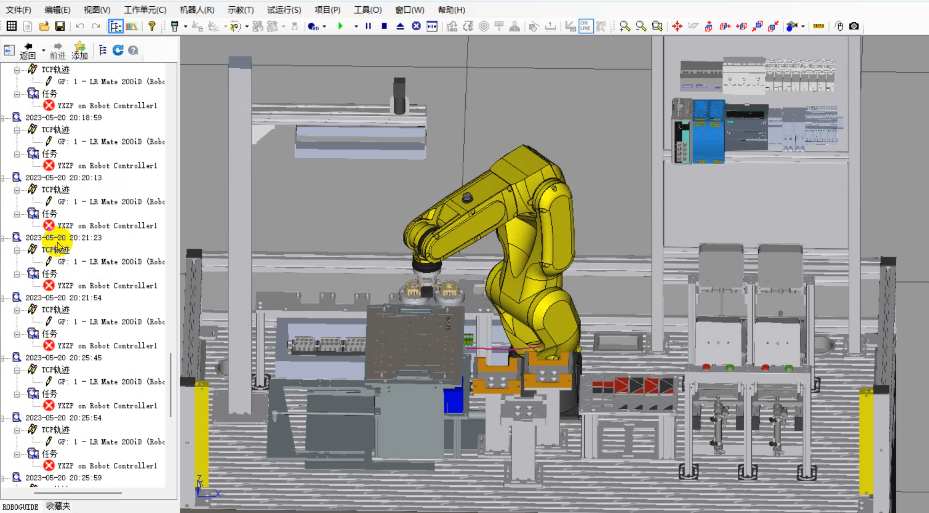The height and width of the screenshot is (513, 929).
Task: Open the 返回 back history dropdown arrow
Action: pyautogui.click(x=43, y=50)
